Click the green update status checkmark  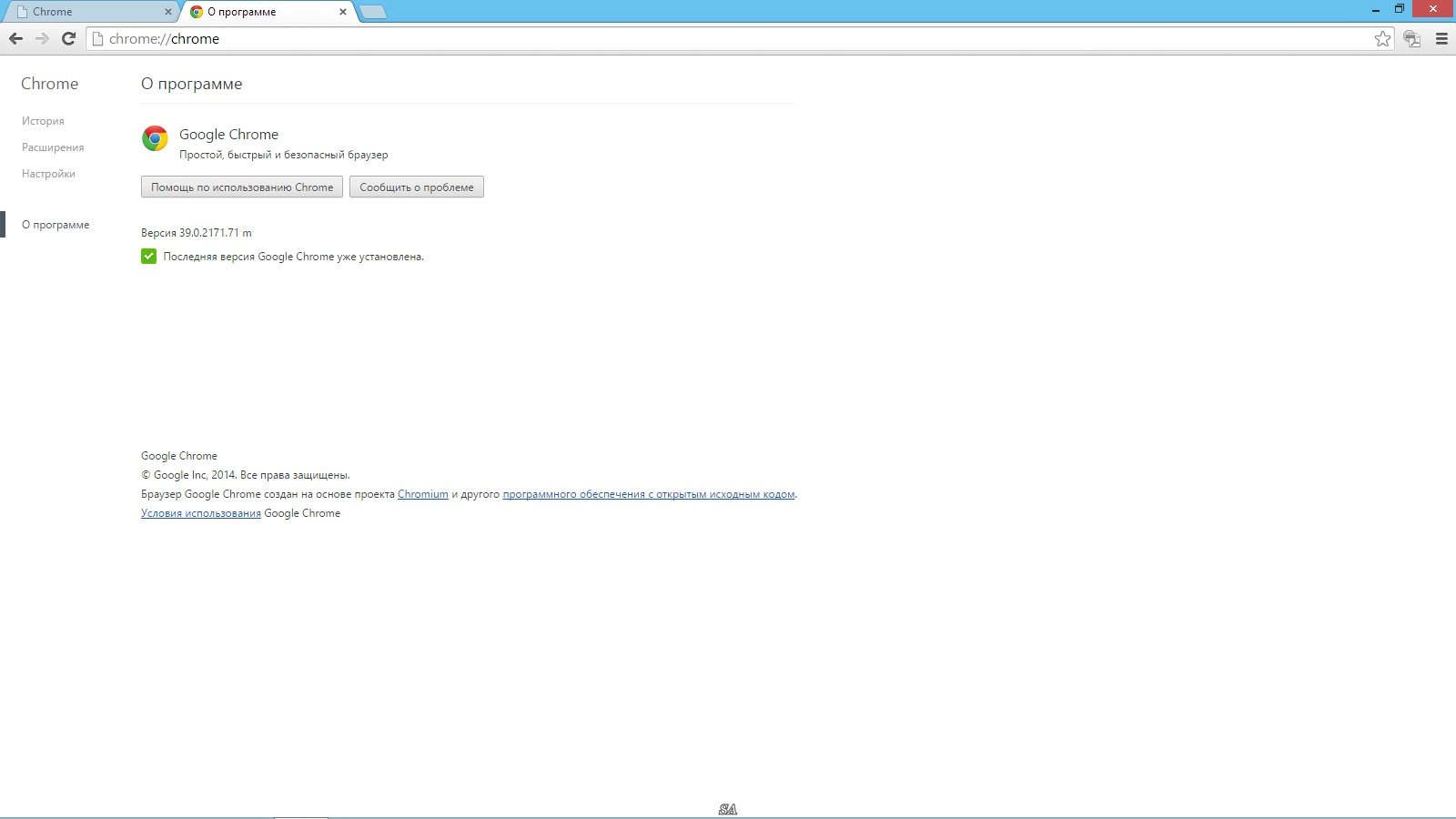click(x=148, y=257)
